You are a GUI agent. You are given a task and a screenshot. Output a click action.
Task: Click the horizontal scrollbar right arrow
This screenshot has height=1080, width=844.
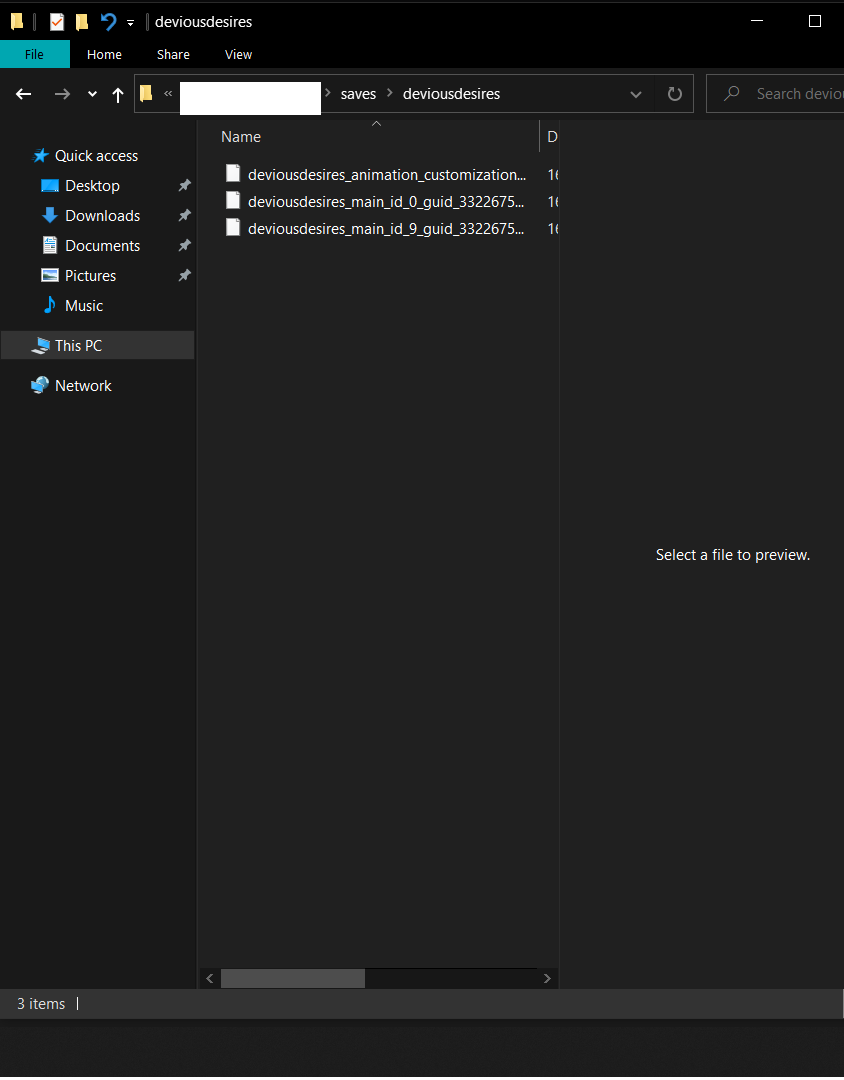pos(547,979)
